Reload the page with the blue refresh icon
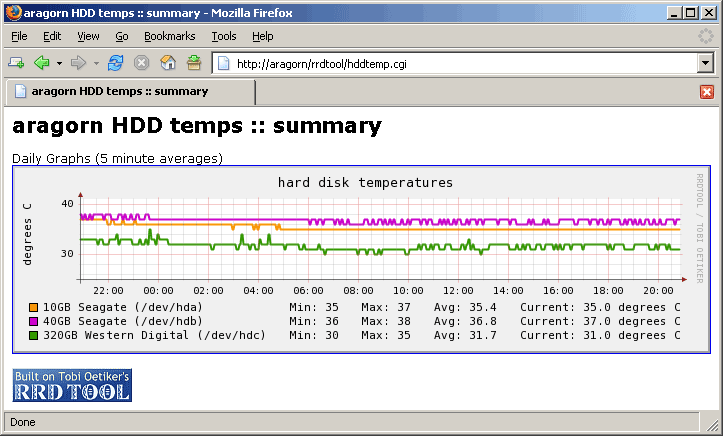Screen dimensions: 723x436 [x=115, y=63]
